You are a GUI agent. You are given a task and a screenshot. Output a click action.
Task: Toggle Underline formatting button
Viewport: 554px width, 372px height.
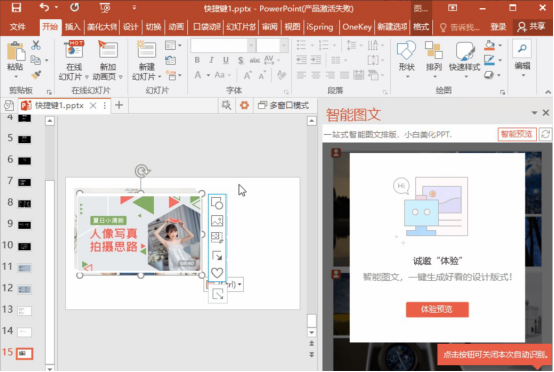pyautogui.click(x=226, y=60)
